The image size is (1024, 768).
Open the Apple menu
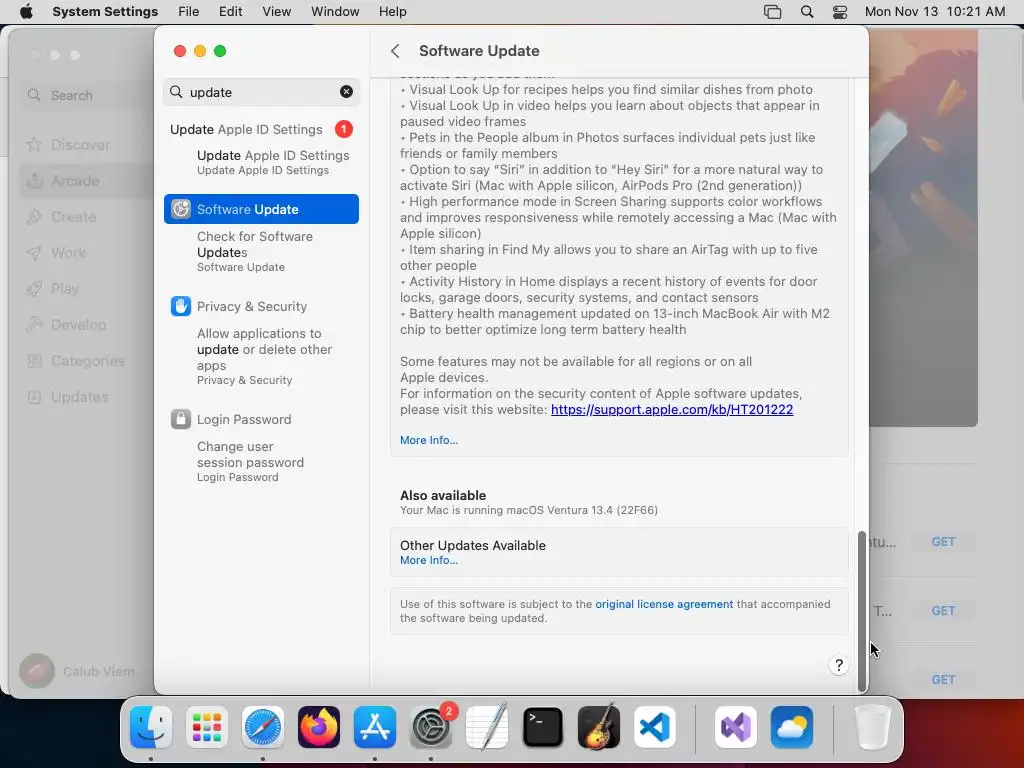pos(26,11)
